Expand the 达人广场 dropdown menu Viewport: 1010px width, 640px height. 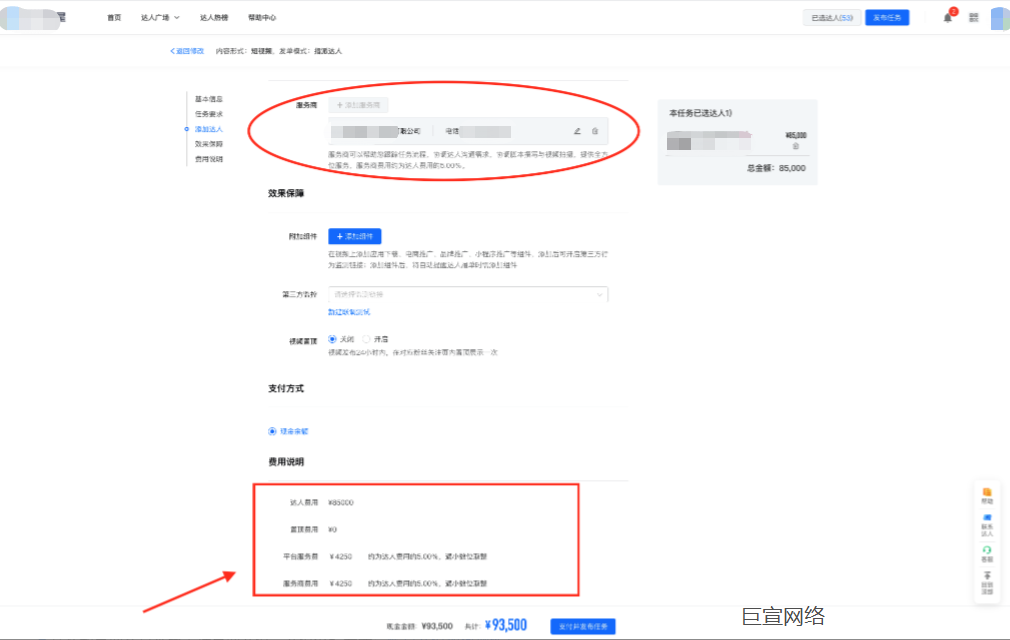(162, 18)
